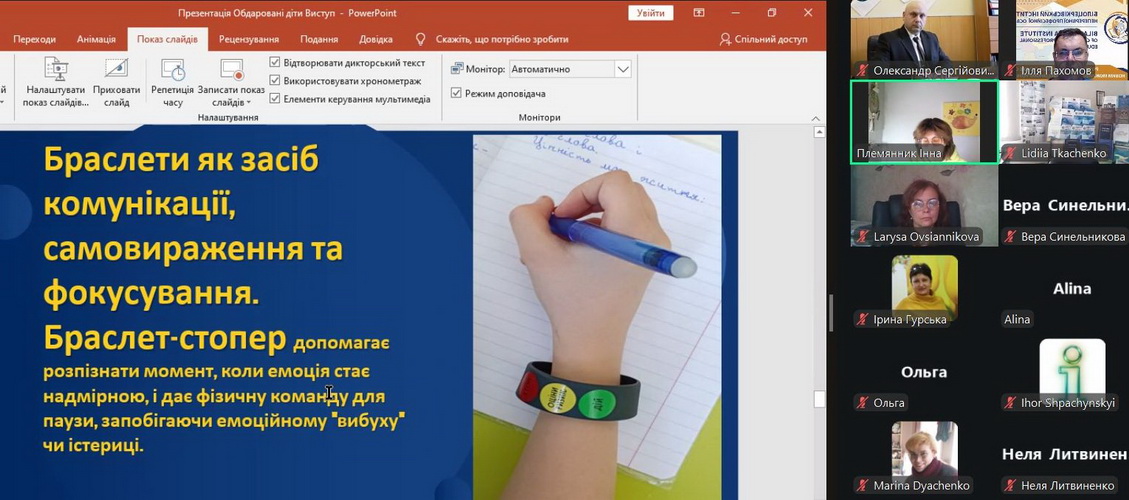The width and height of the screenshot is (1129, 500).
Task: Click the slide's vertical scrollbar thumb
Action: point(819,400)
